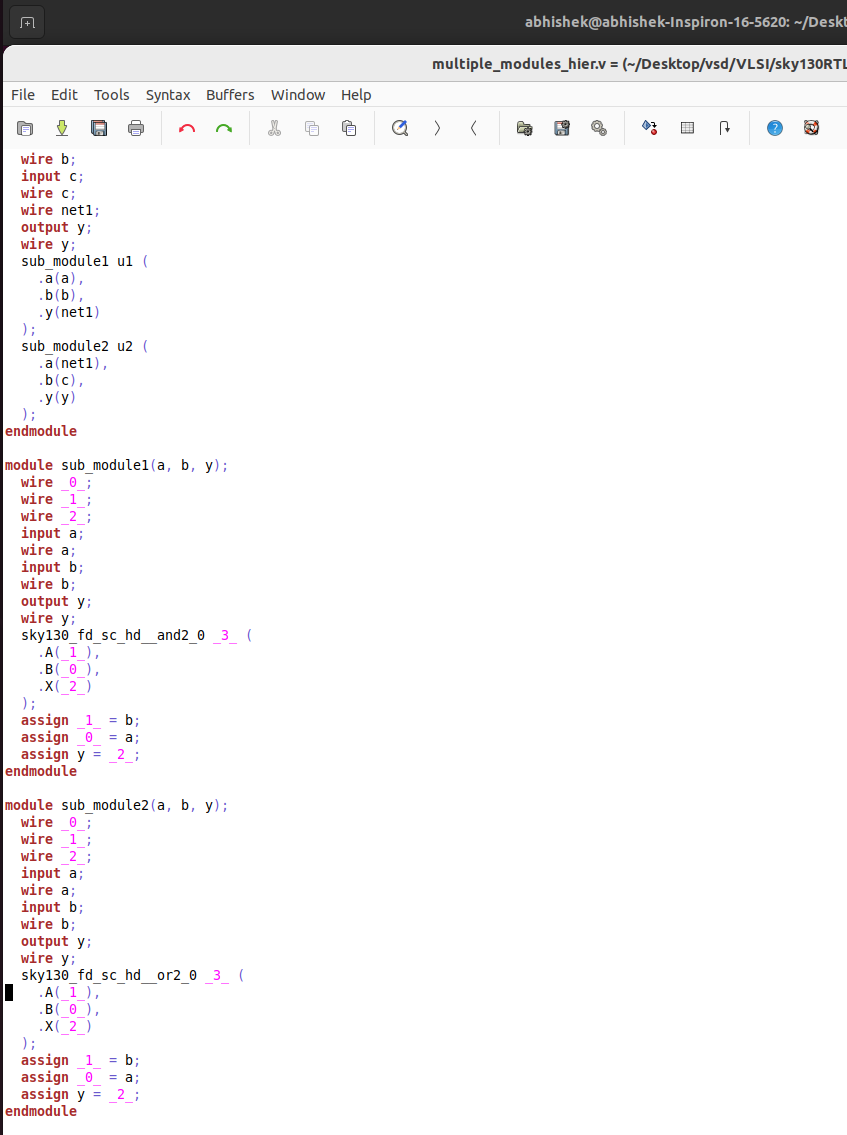Redo the undone change
Image resolution: width=847 pixels, height=1135 pixels.
tap(223, 128)
